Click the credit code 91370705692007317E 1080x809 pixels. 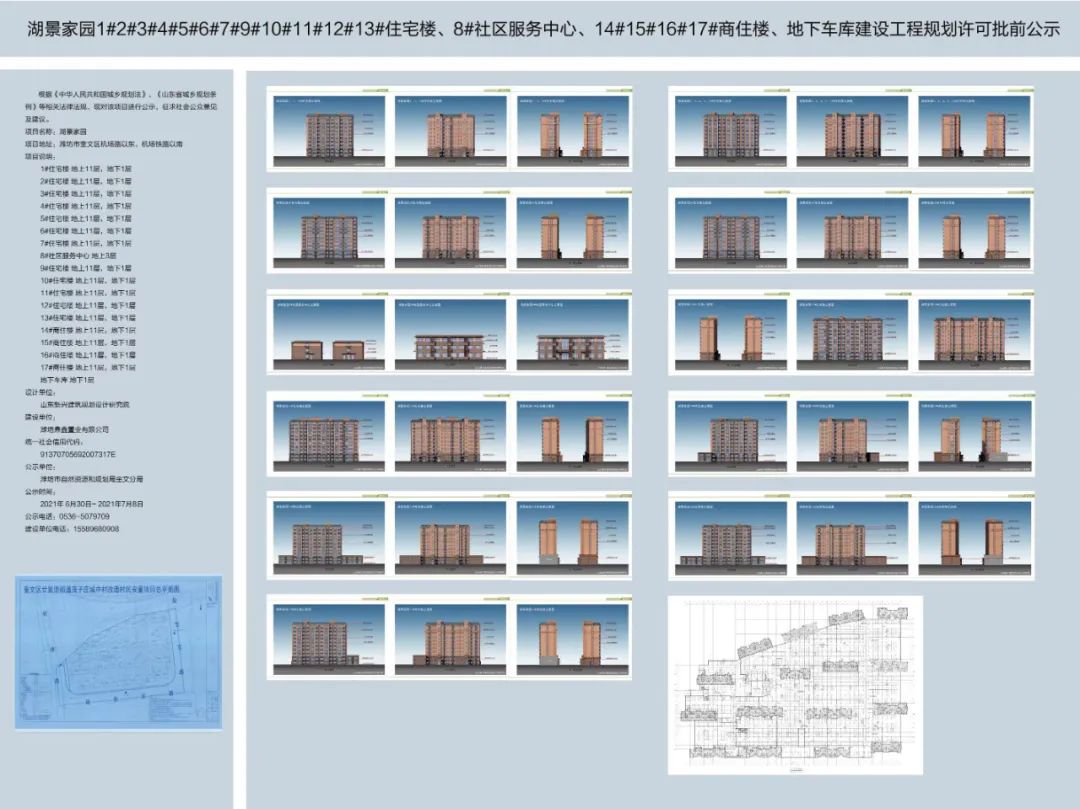pos(78,455)
